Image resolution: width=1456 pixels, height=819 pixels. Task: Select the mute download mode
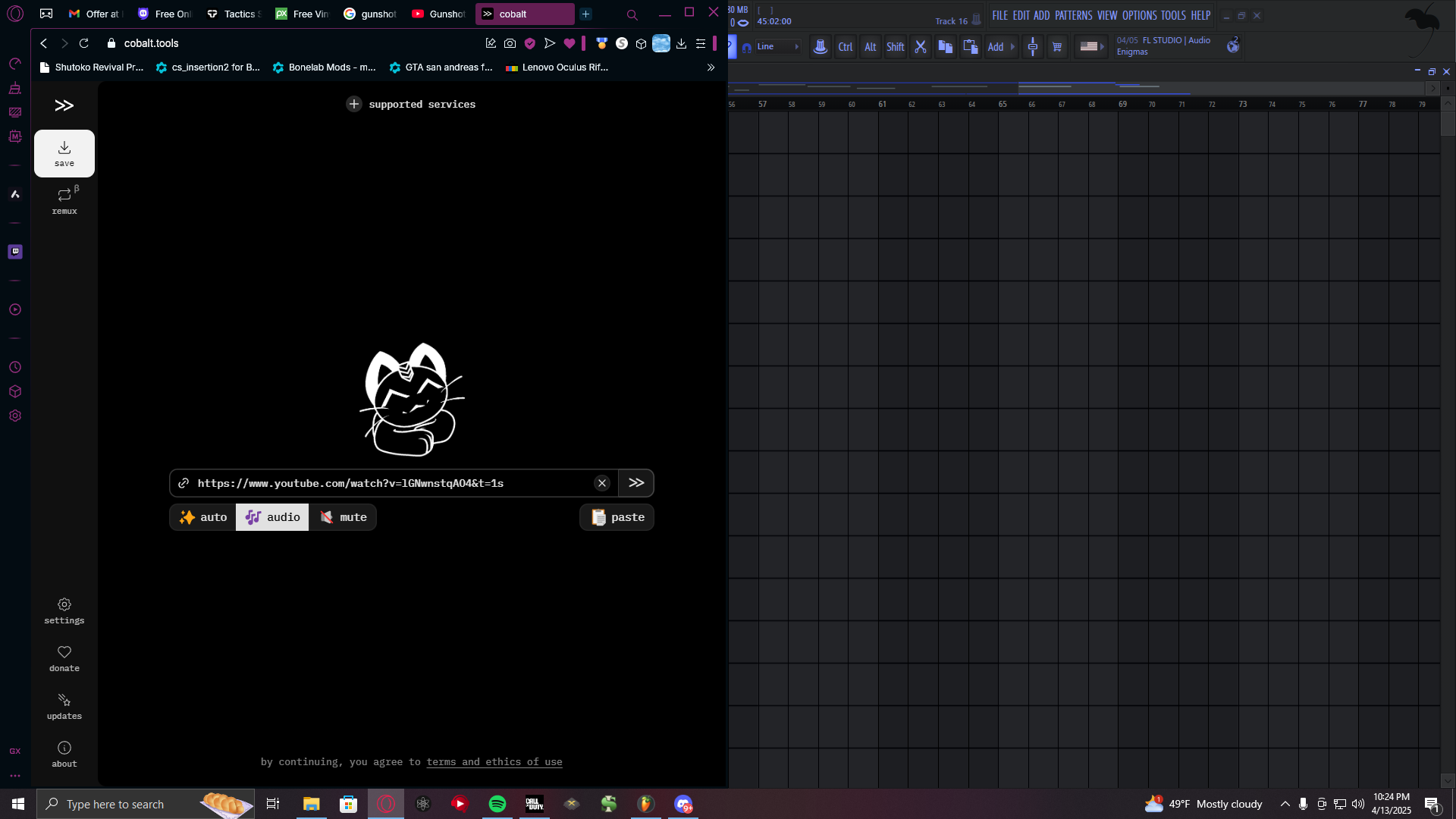tap(343, 517)
